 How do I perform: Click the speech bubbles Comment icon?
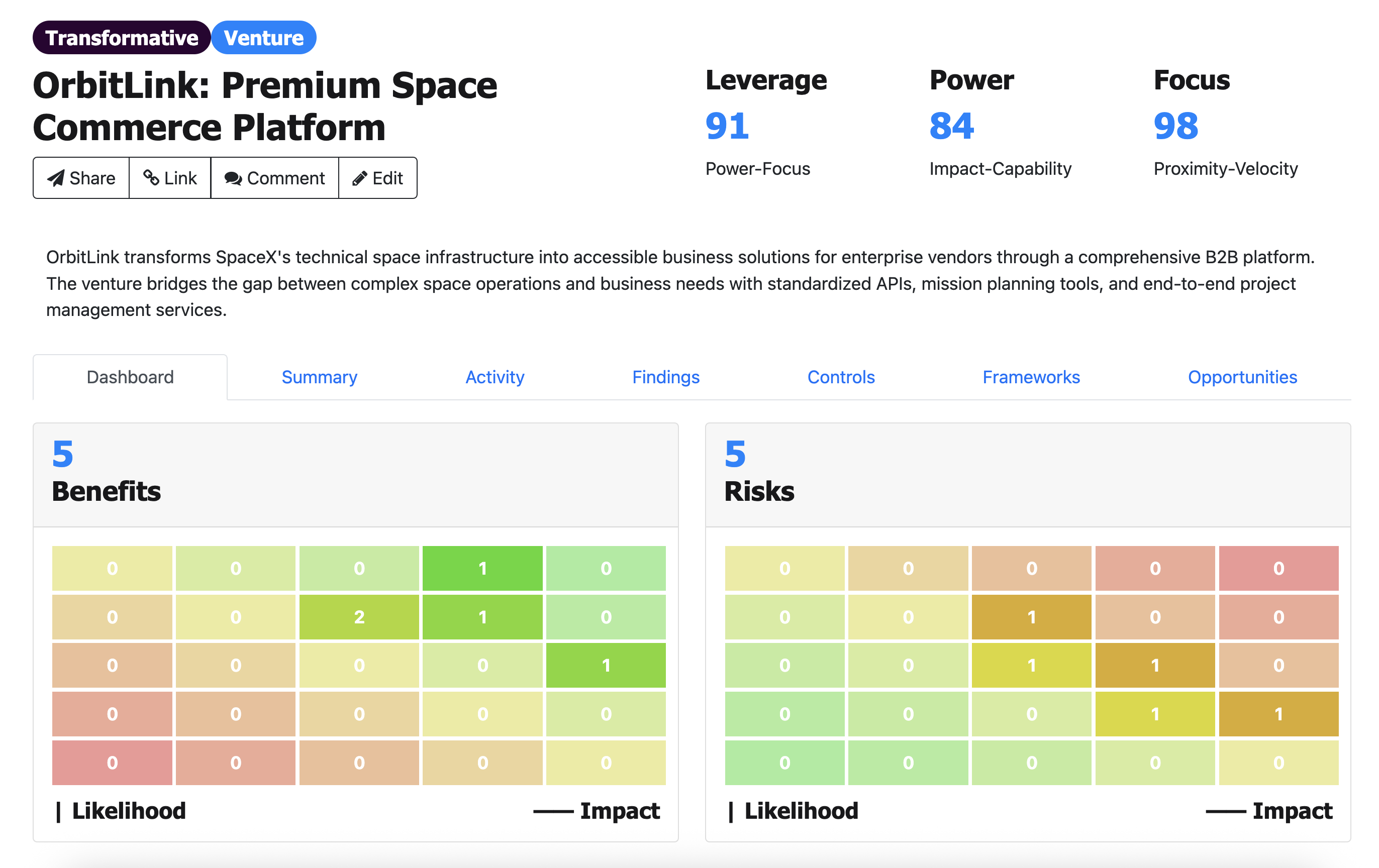coord(233,179)
